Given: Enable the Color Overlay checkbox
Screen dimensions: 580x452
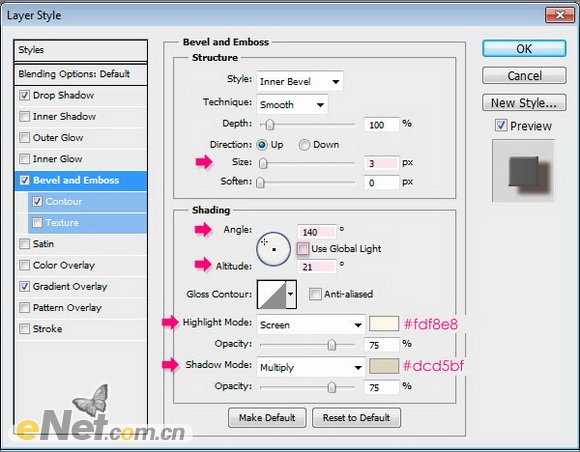Looking at the screenshot, I should [24, 265].
